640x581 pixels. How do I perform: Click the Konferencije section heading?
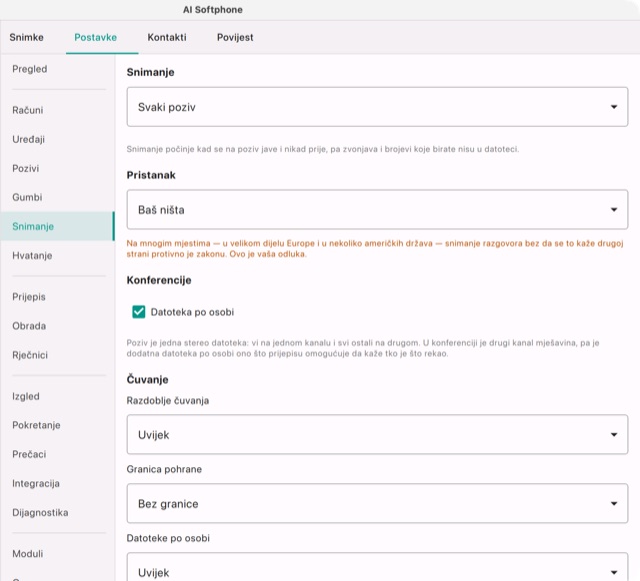coord(159,280)
